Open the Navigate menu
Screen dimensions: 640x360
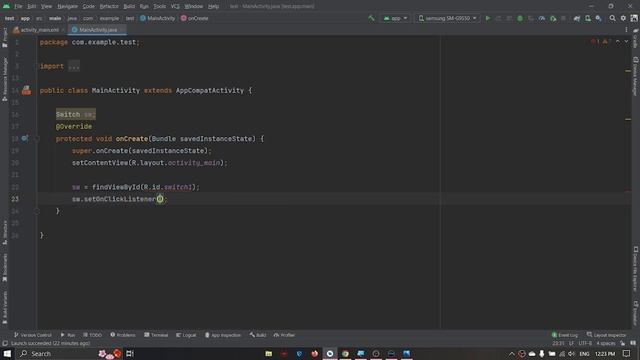point(67,7)
